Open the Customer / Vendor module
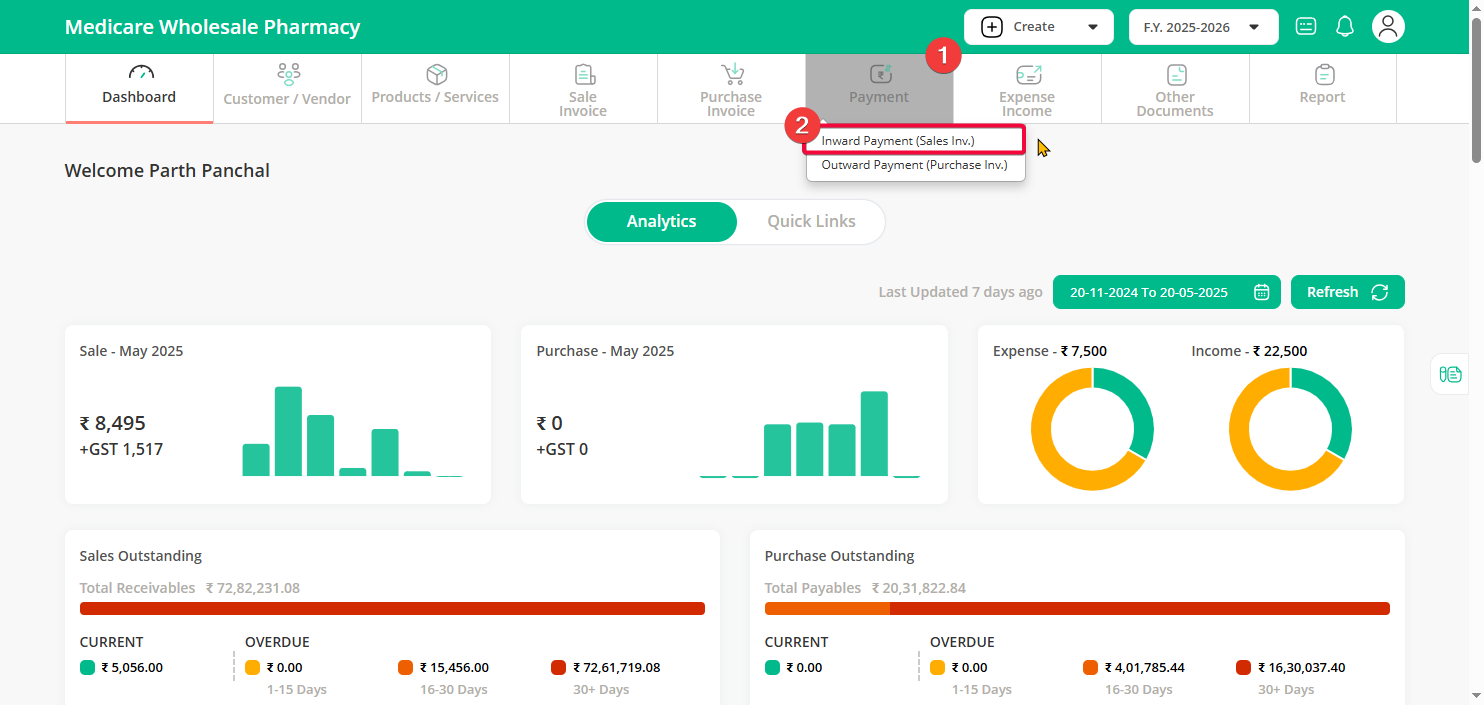 pyautogui.click(x=287, y=88)
